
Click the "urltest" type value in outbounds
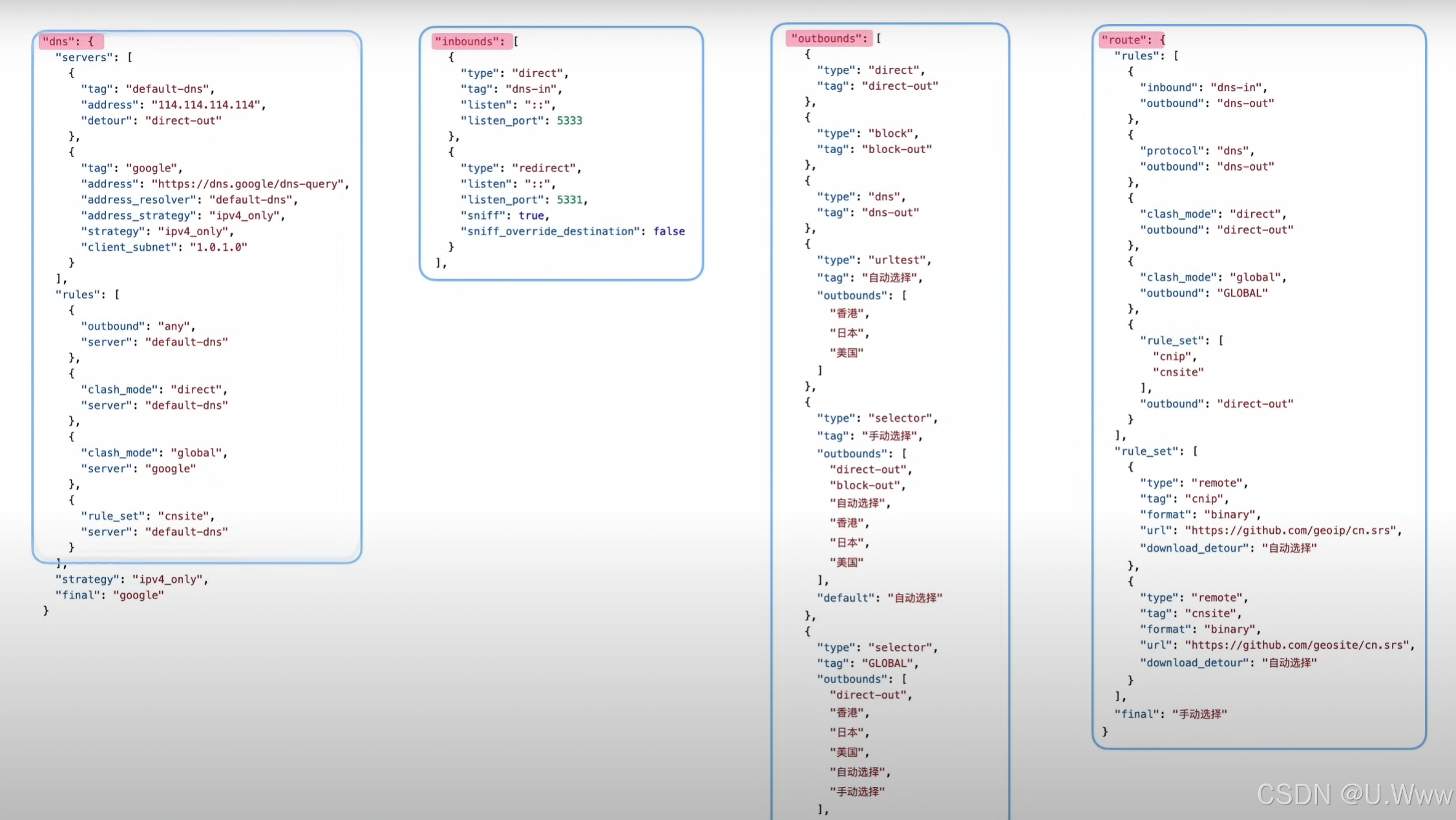[897, 260]
